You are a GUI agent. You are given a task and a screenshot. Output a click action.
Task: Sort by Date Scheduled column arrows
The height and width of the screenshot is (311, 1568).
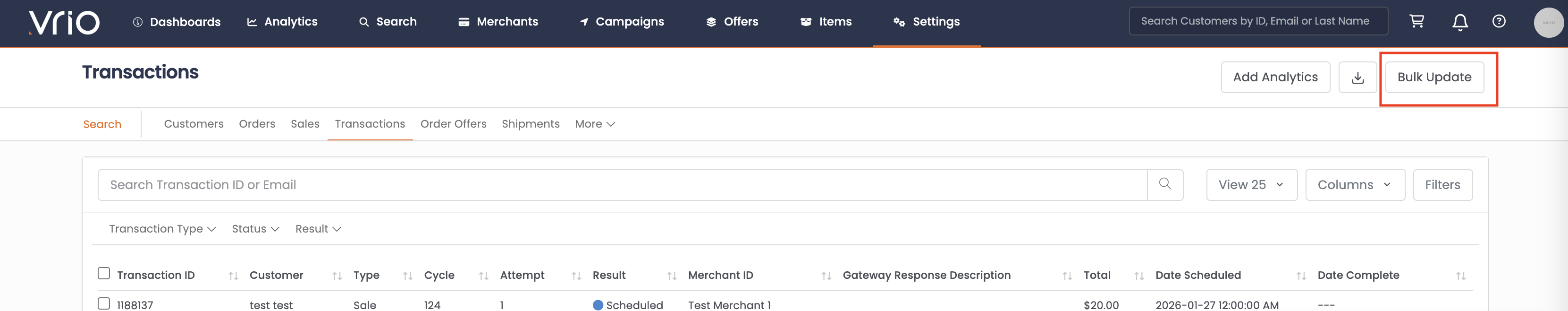[1301, 276]
